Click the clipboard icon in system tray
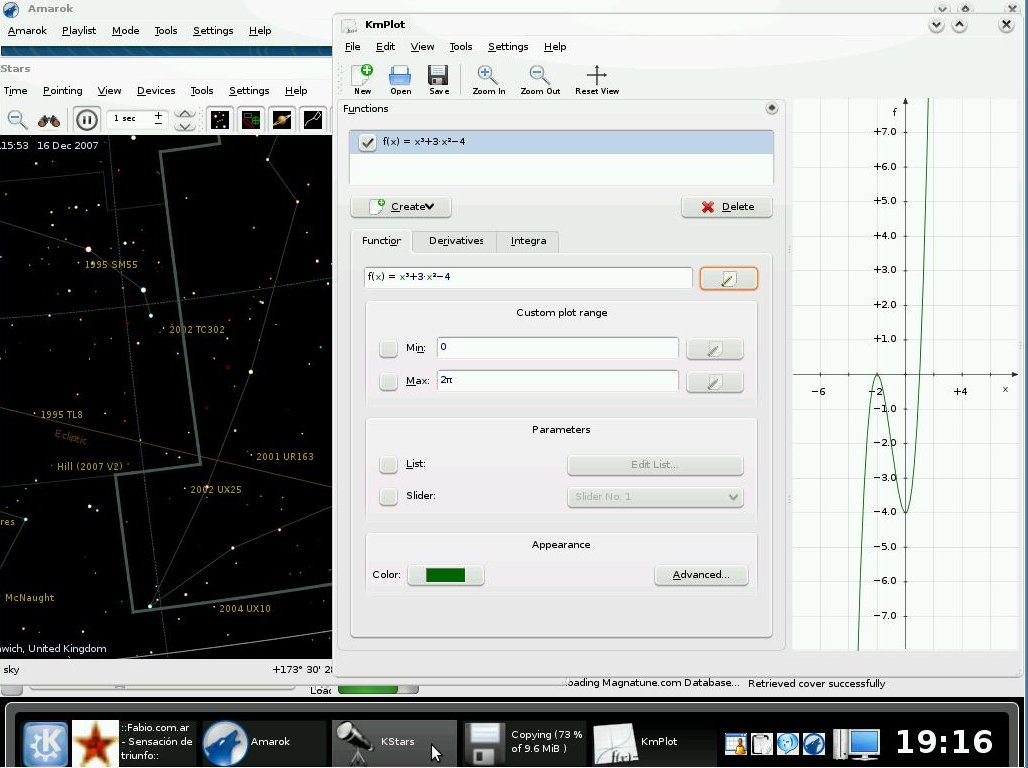Viewport: 1028px width, 768px height. click(762, 744)
